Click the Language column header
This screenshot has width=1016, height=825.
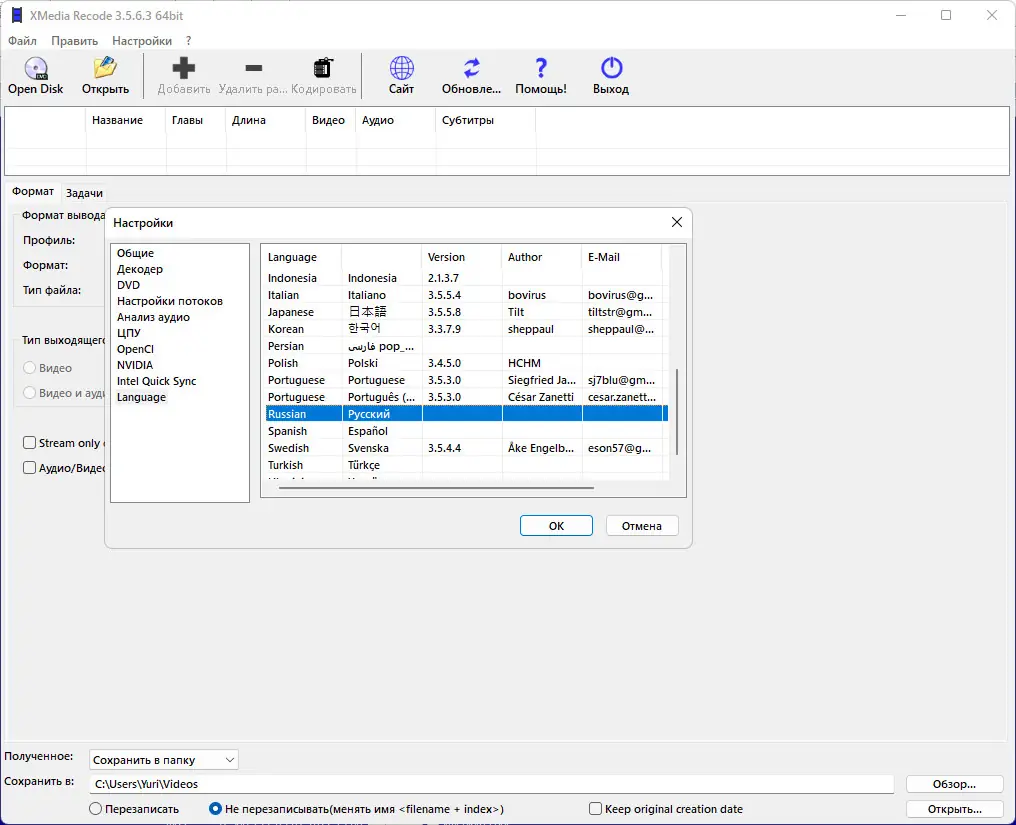301,257
